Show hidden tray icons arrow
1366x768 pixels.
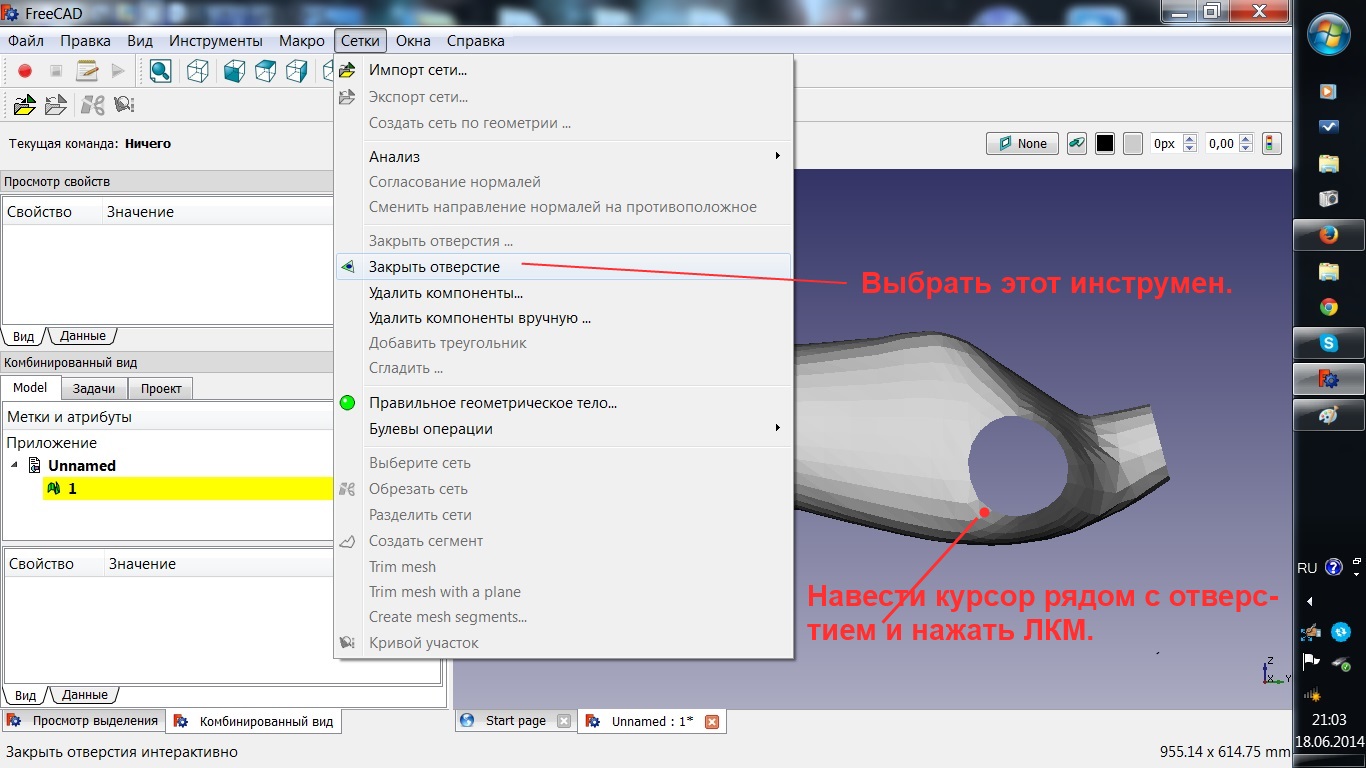tap(1310, 601)
